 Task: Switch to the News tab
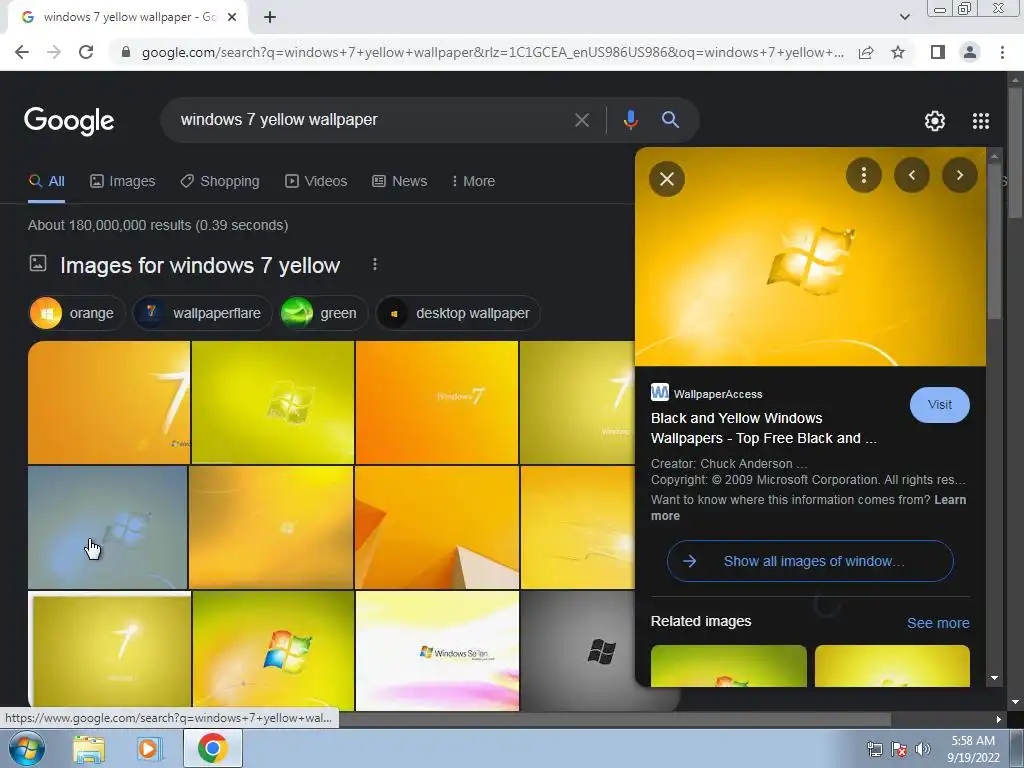(400, 181)
